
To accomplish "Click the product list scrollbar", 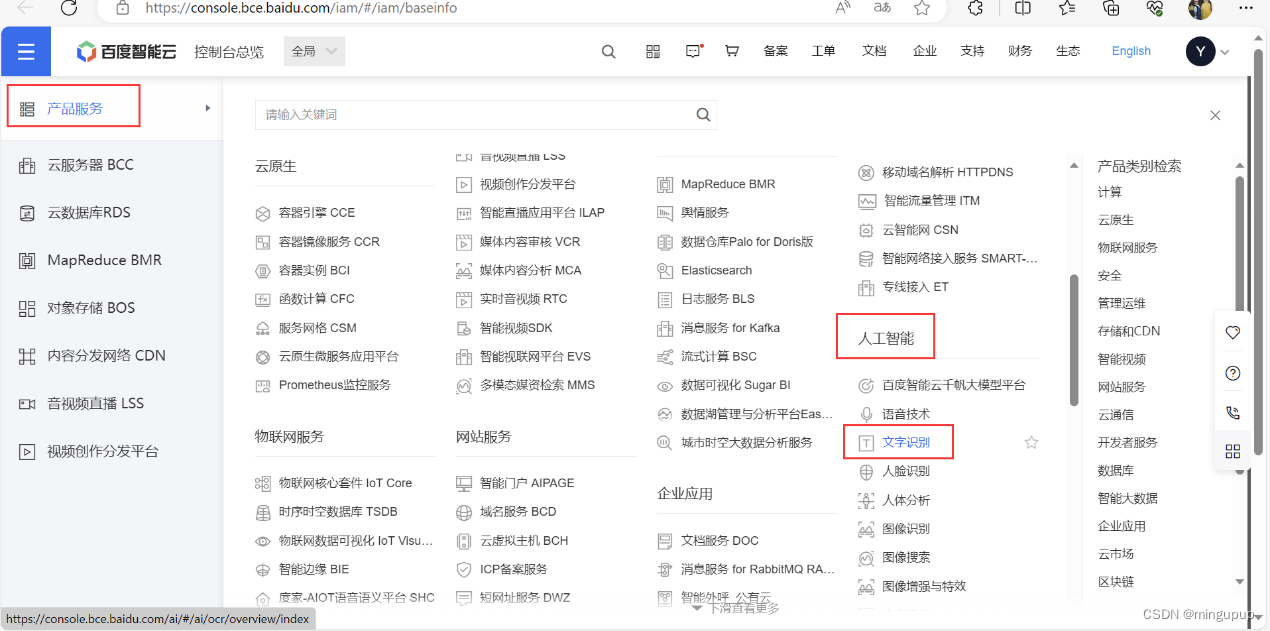I will (1074, 340).
